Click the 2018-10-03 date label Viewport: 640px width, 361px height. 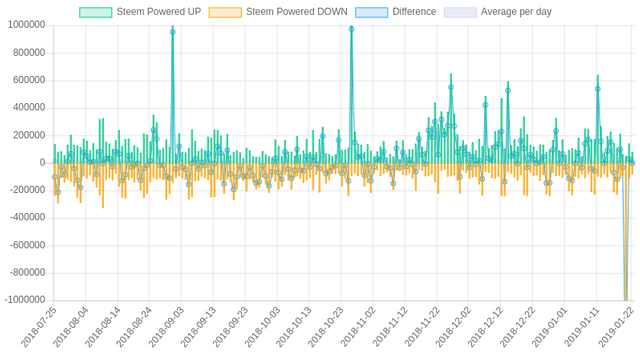[262, 327]
